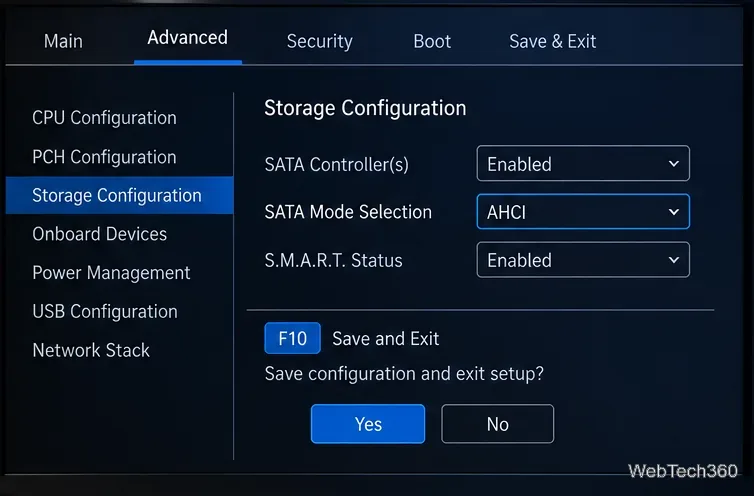This screenshot has height=496, width=754.
Task: Go to the Boot tab
Action: [432, 41]
